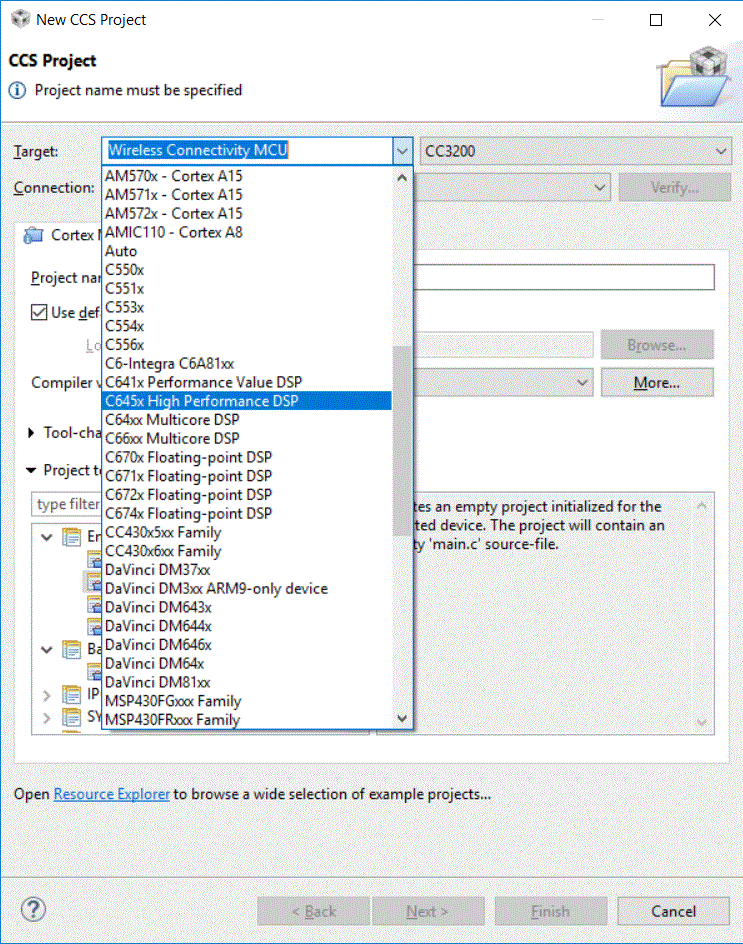Select DaVinci DM644x

(247, 626)
